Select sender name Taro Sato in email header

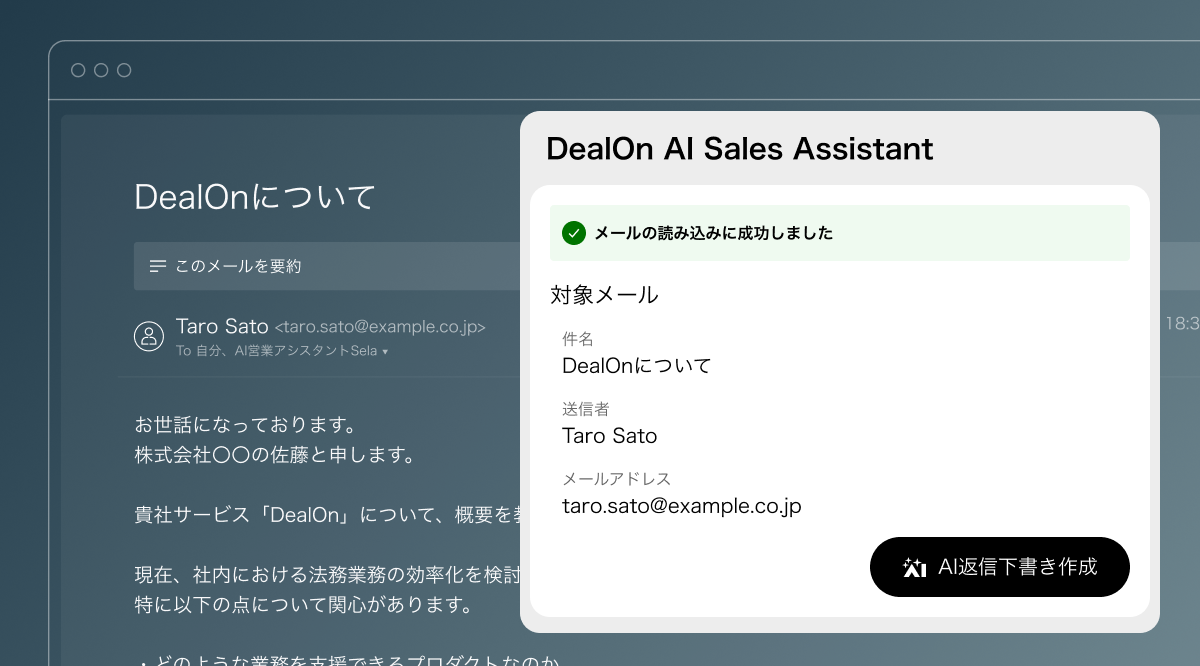(x=222, y=326)
